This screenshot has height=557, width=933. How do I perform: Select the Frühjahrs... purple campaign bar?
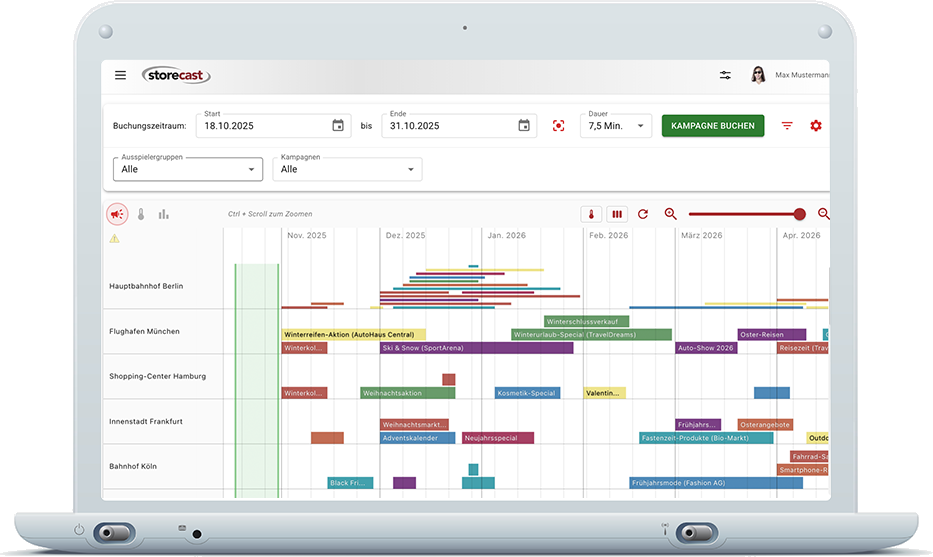pyautogui.click(x=698, y=425)
